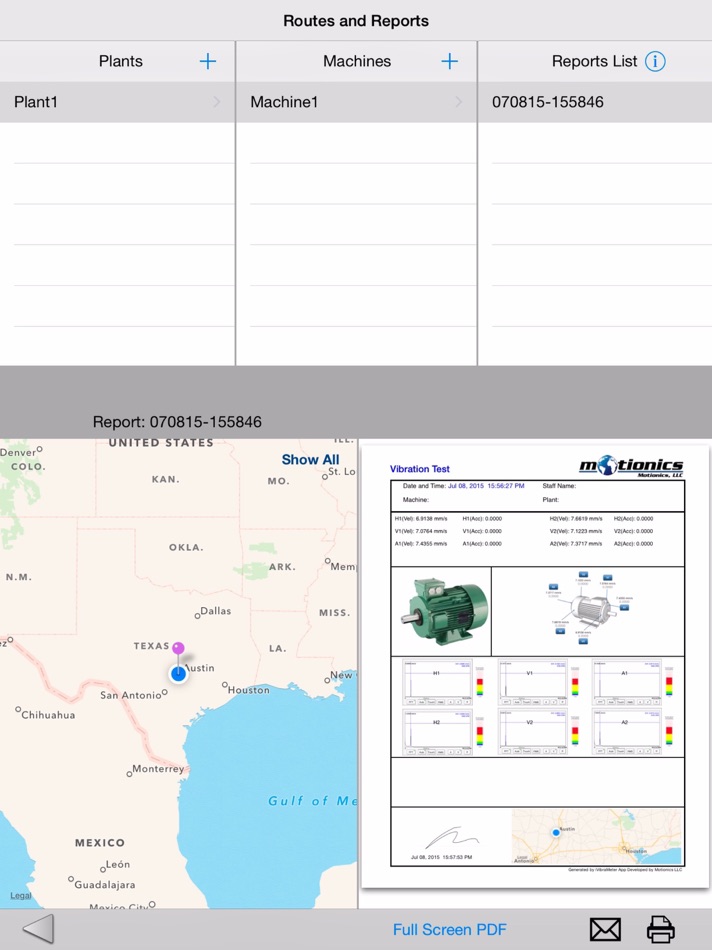Tap Guadalajara label on map
The image size is (712, 950).
coord(105,885)
